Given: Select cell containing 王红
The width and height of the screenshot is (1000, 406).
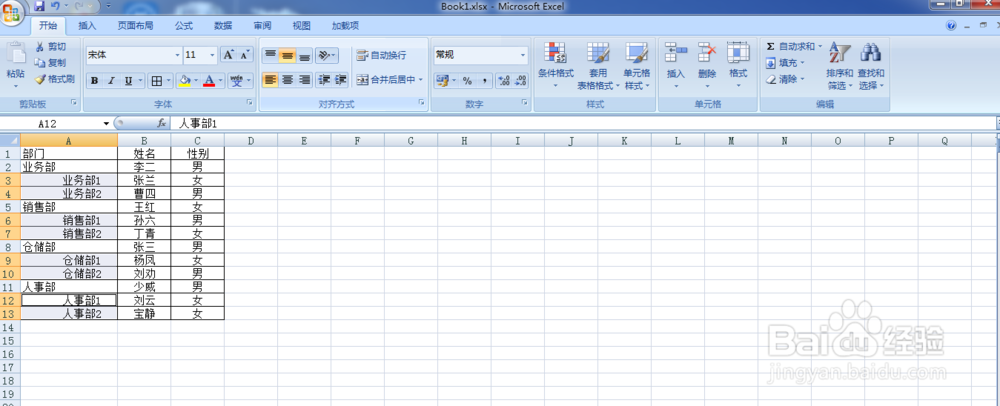Looking at the screenshot, I should click(x=144, y=207).
